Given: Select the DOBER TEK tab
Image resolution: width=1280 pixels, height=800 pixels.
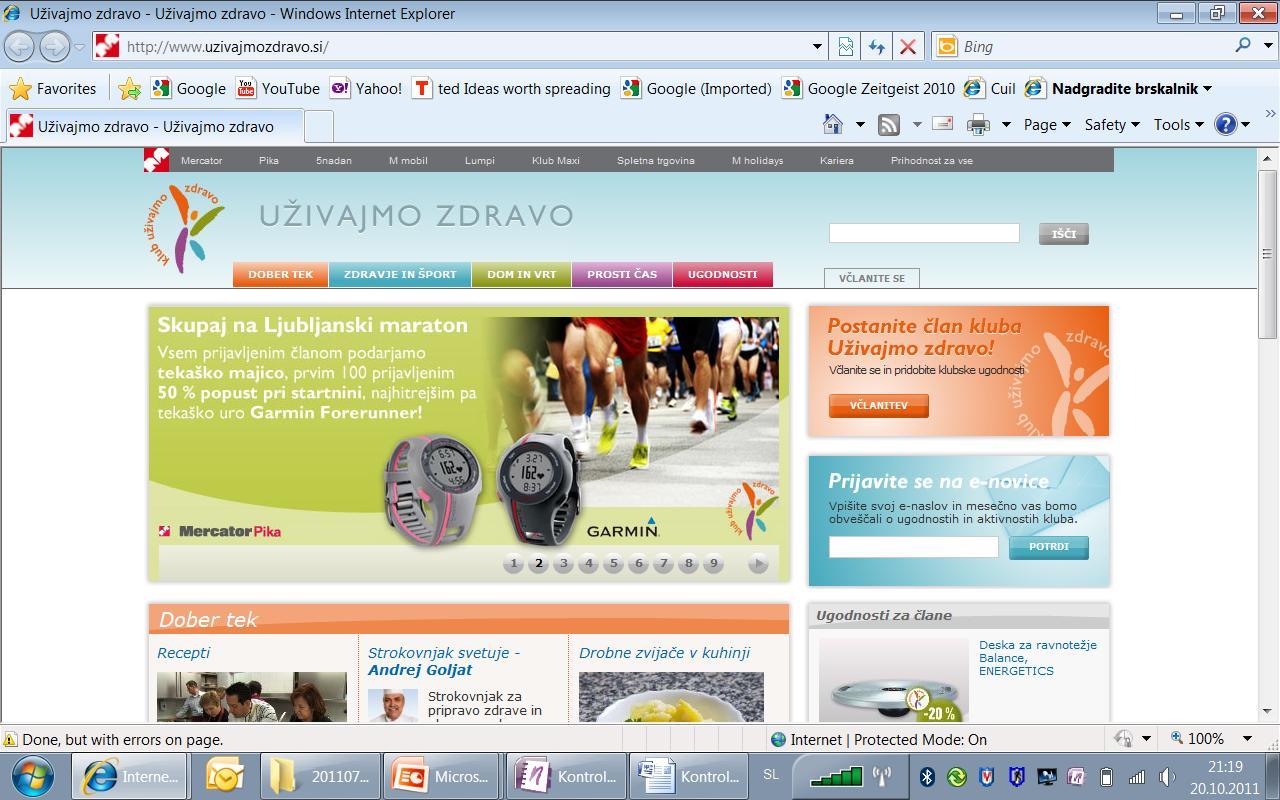Looking at the screenshot, I should [x=281, y=274].
